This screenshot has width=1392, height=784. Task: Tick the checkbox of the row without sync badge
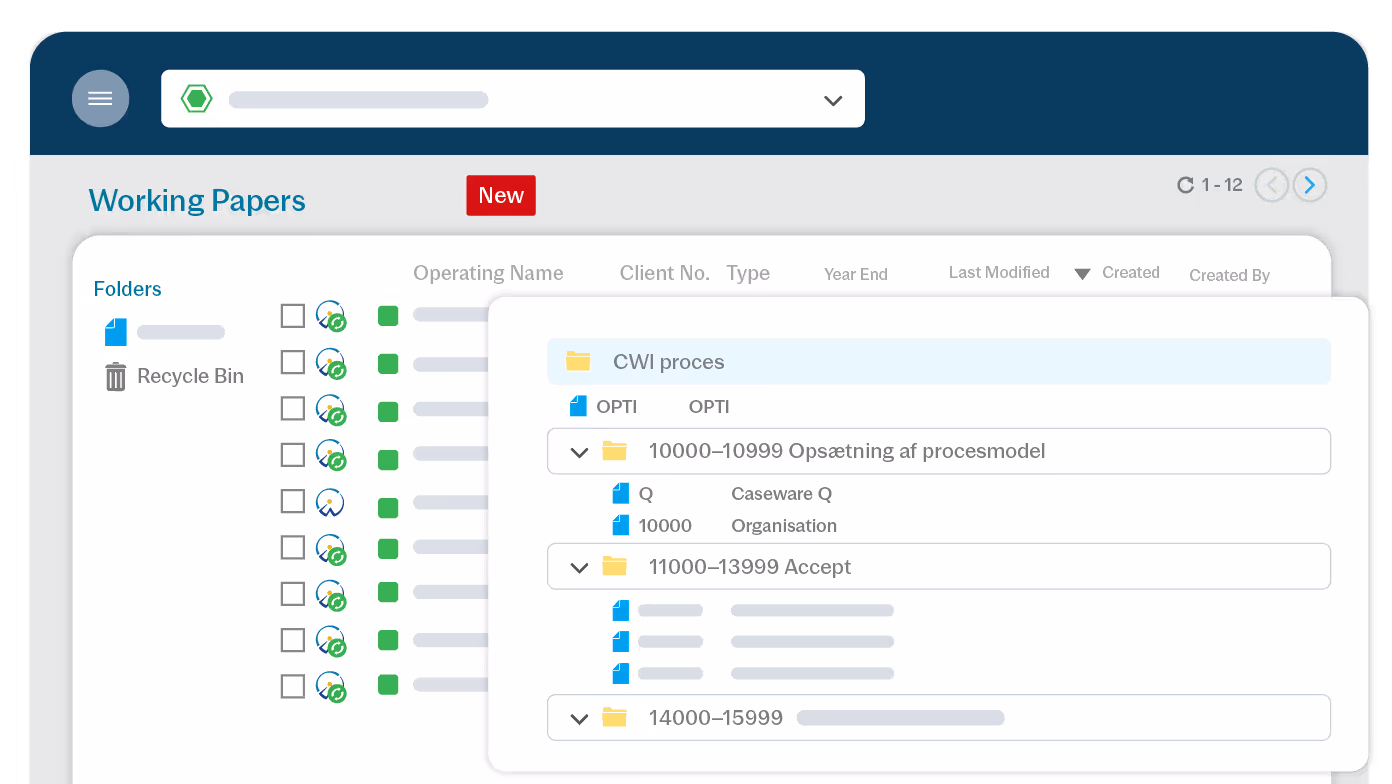tap(292, 501)
